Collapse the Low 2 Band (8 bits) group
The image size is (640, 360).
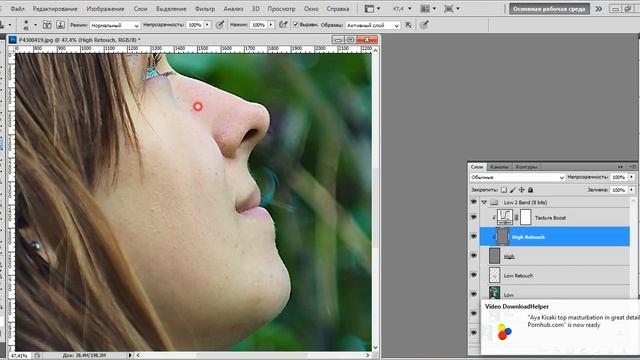484,202
